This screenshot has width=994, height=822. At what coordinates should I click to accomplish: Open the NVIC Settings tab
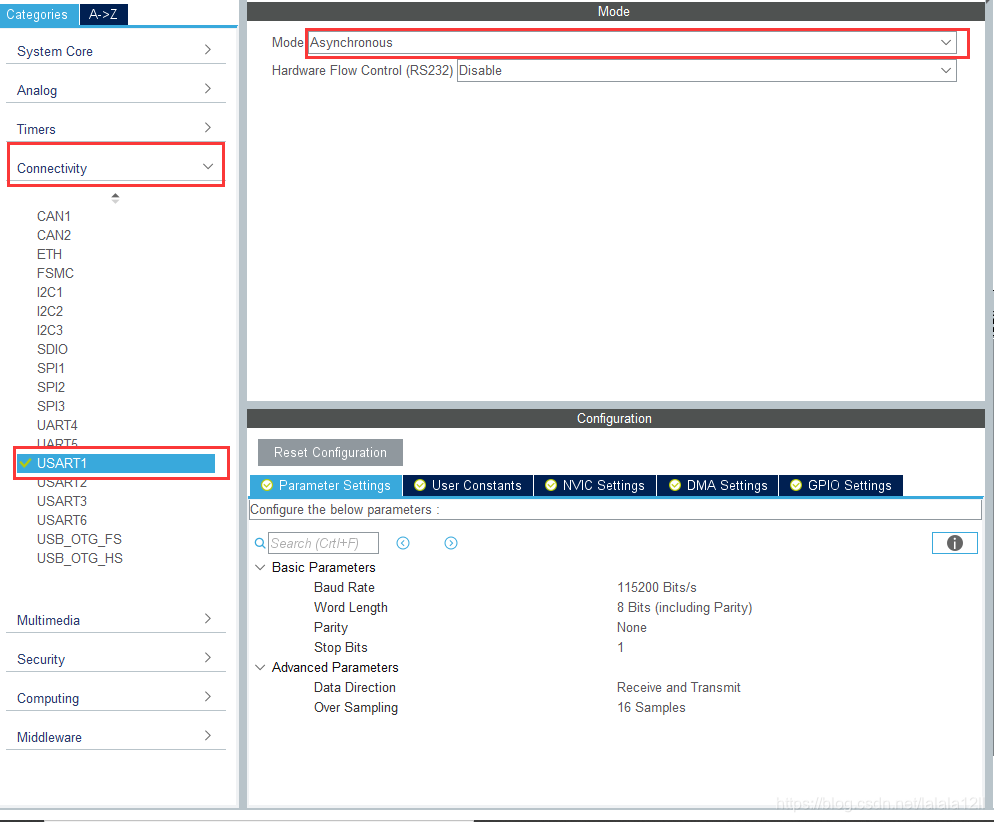[595, 485]
